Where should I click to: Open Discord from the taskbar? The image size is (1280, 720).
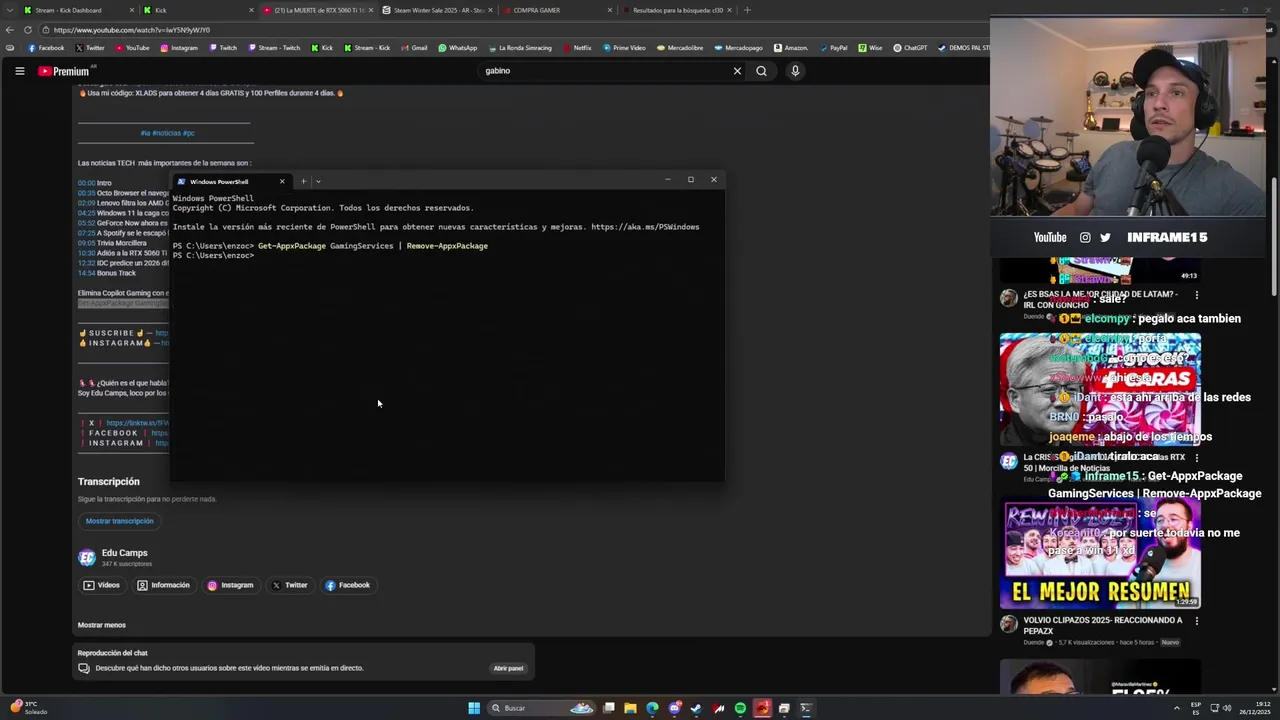coord(674,708)
